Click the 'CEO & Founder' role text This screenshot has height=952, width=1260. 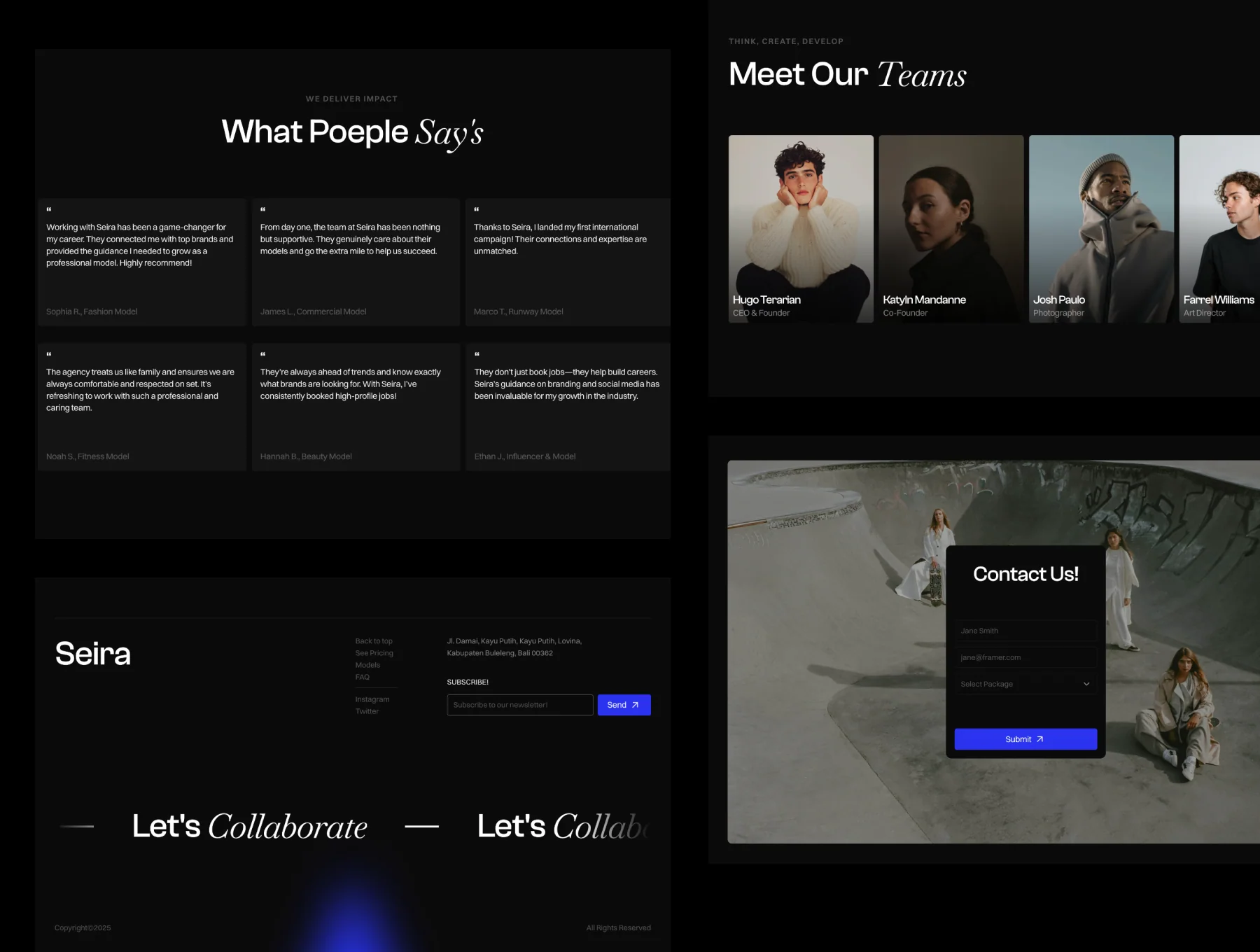(761, 313)
